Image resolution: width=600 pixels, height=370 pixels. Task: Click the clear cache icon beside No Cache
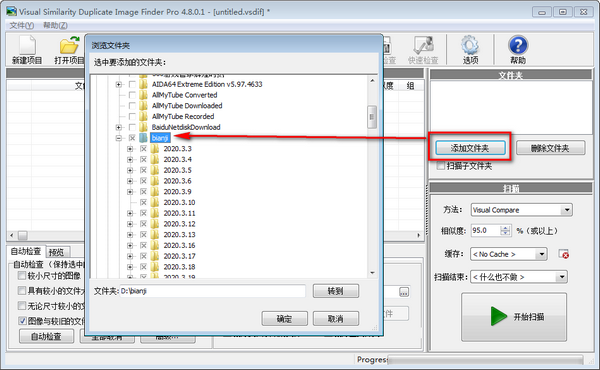tap(563, 254)
